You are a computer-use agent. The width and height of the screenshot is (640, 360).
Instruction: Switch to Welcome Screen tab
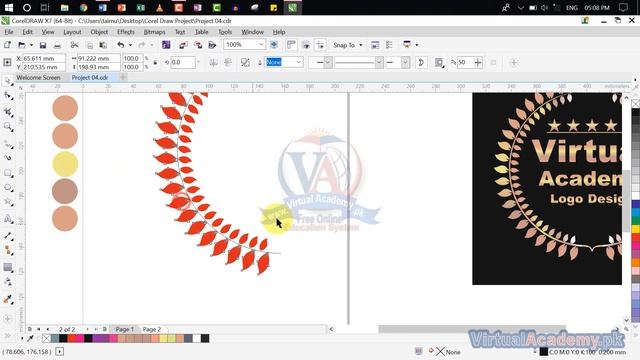click(38, 77)
